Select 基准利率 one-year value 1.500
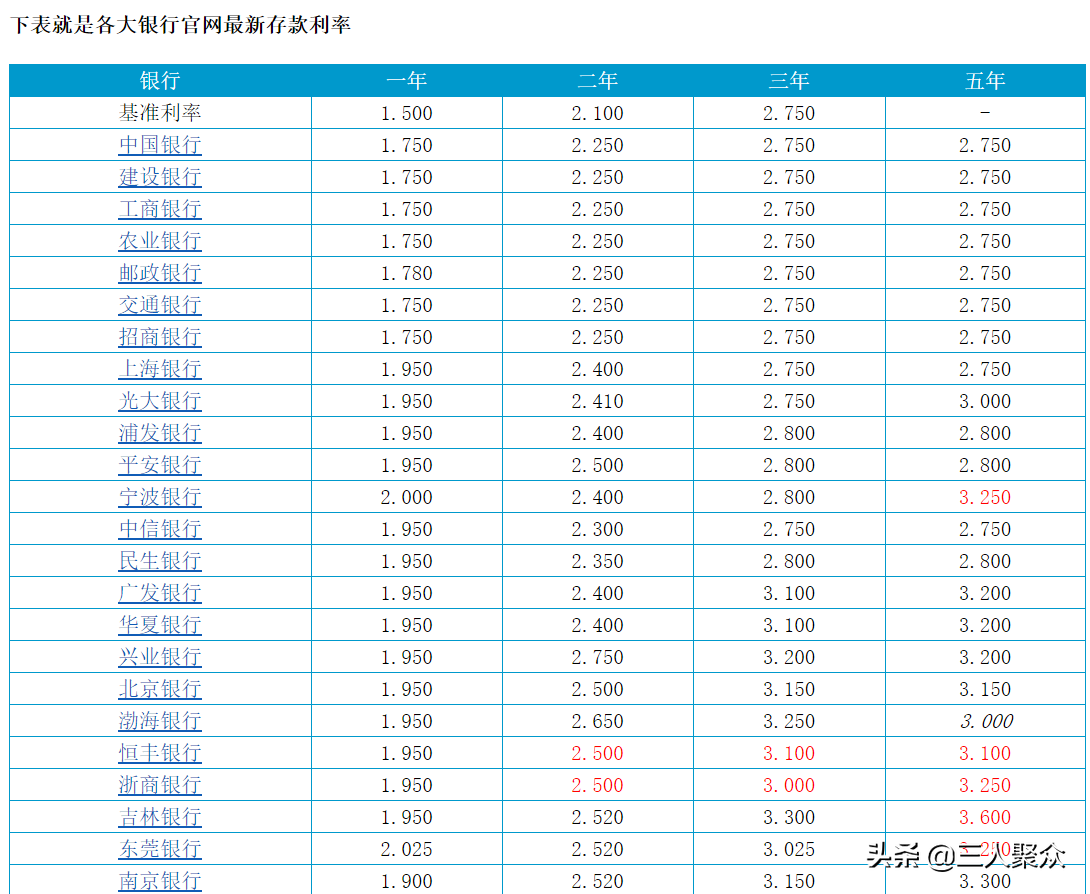The width and height of the screenshot is (1090, 894). (407, 113)
